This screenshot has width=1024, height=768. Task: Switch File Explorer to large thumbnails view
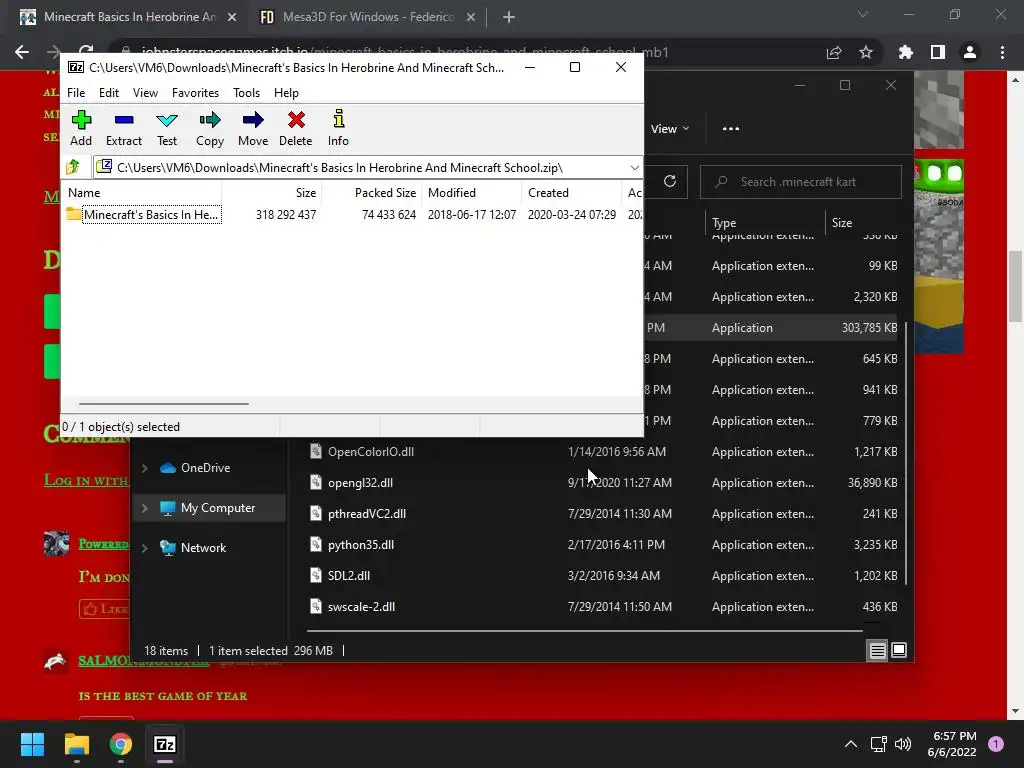[x=899, y=650]
